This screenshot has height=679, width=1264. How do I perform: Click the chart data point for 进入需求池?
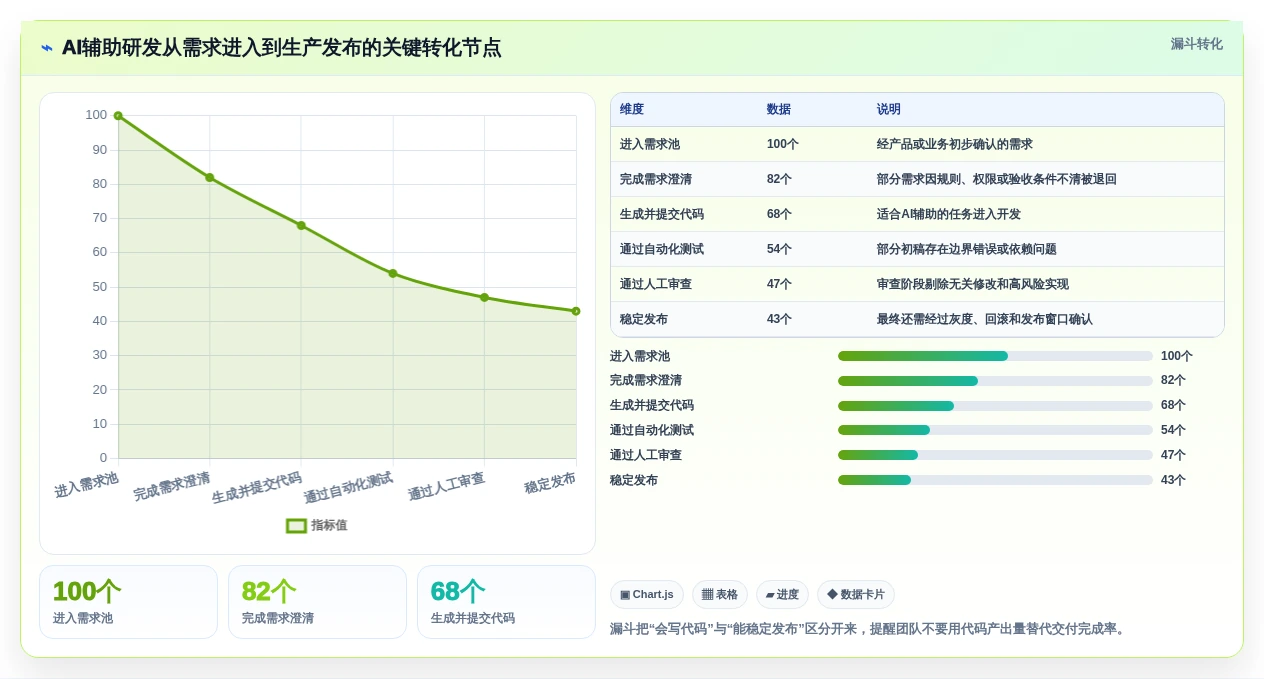pos(118,116)
